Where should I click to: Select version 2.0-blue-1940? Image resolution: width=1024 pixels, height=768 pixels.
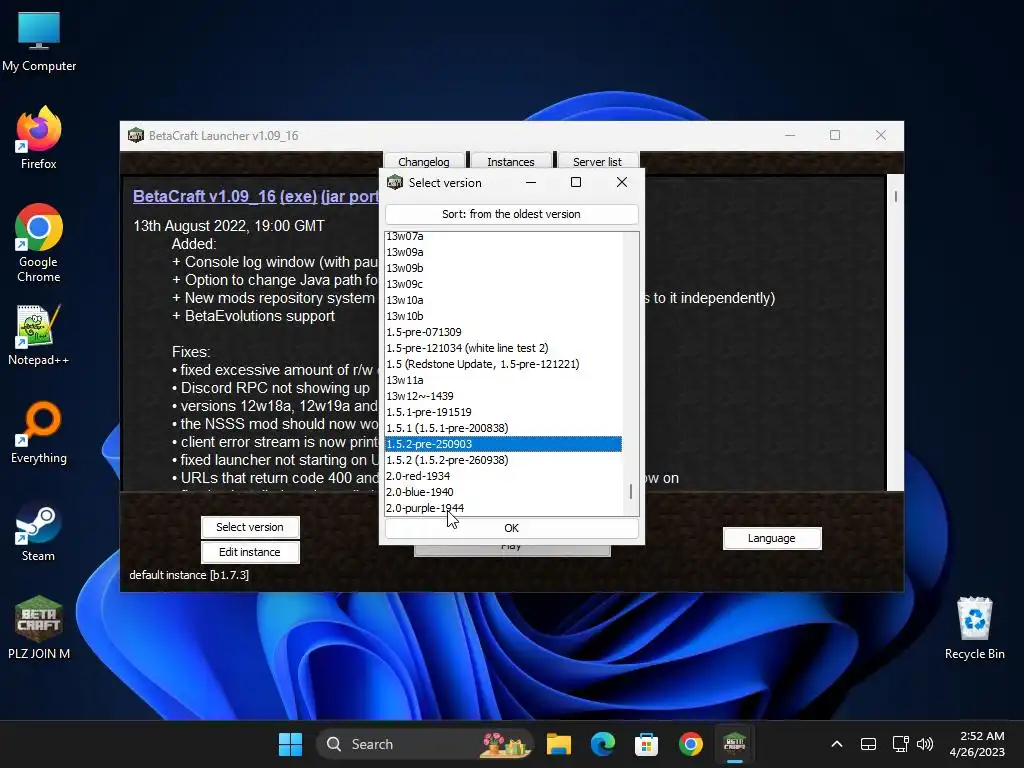click(x=503, y=492)
